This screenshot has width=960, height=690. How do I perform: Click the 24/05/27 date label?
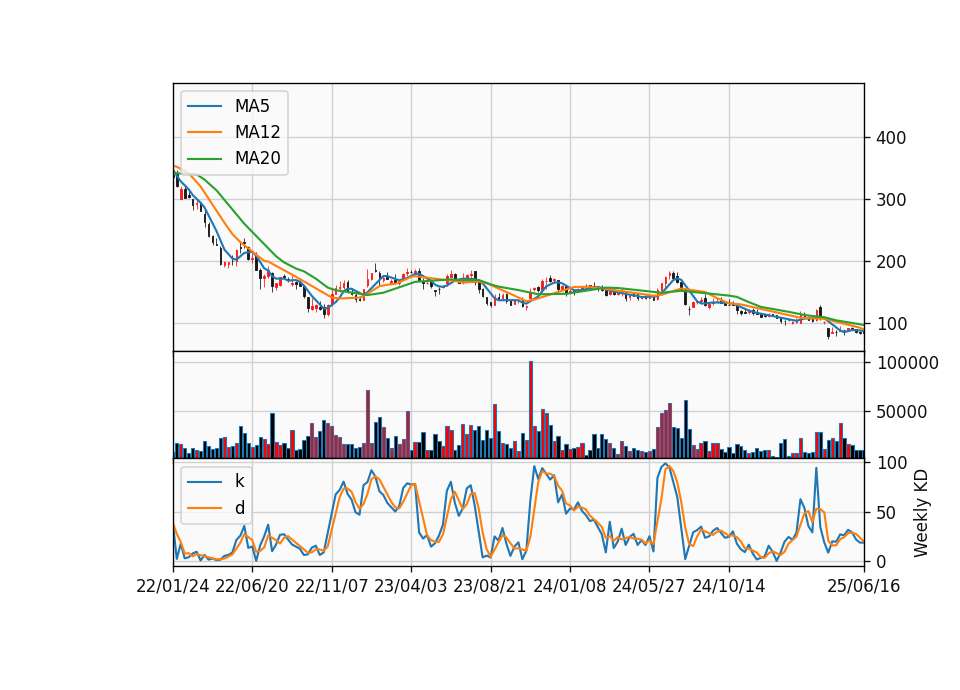pyautogui.click(x=649, y=586)
